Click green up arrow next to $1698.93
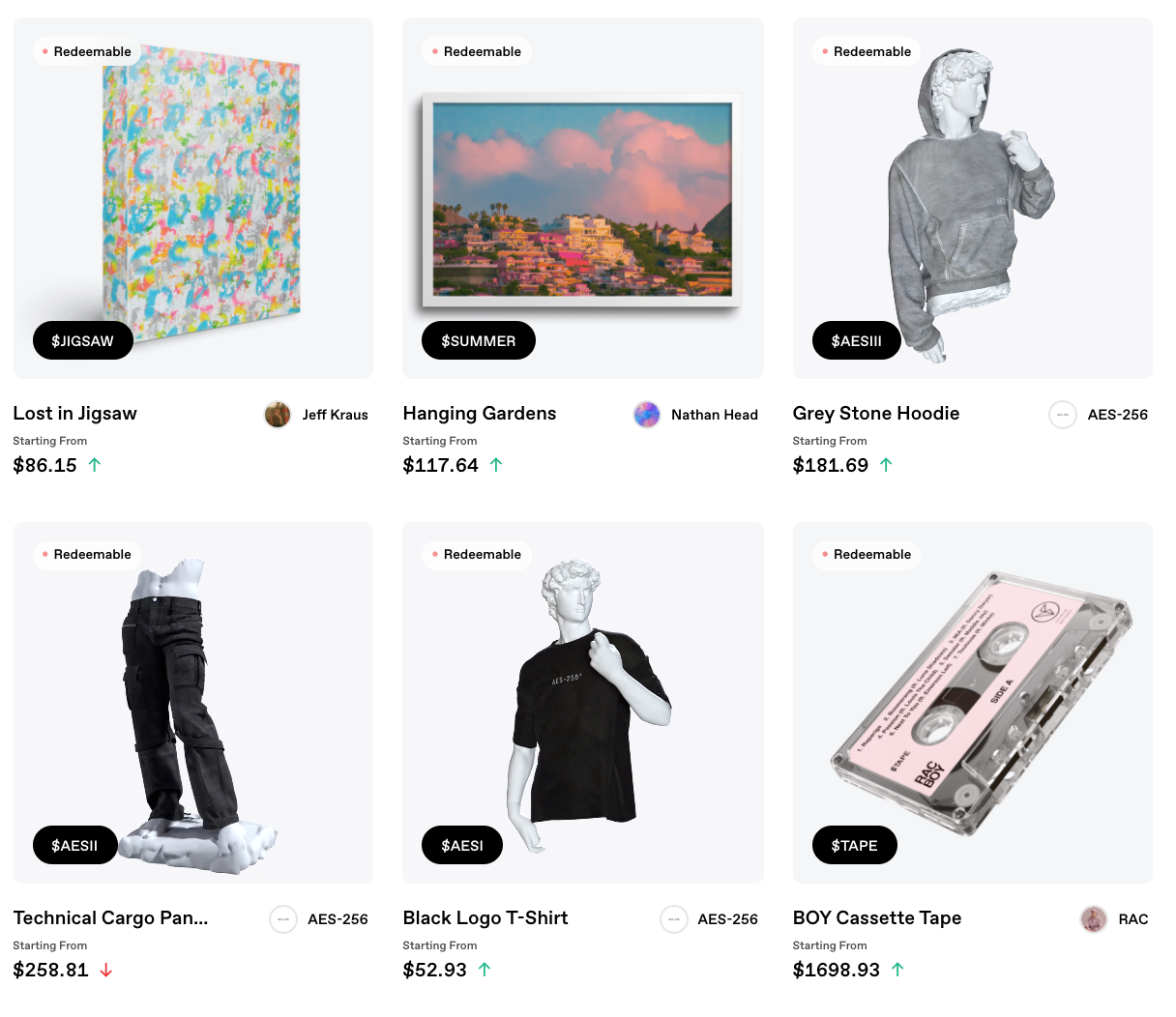Viewport: 1176px width, 1017px height. coord(897,970)
